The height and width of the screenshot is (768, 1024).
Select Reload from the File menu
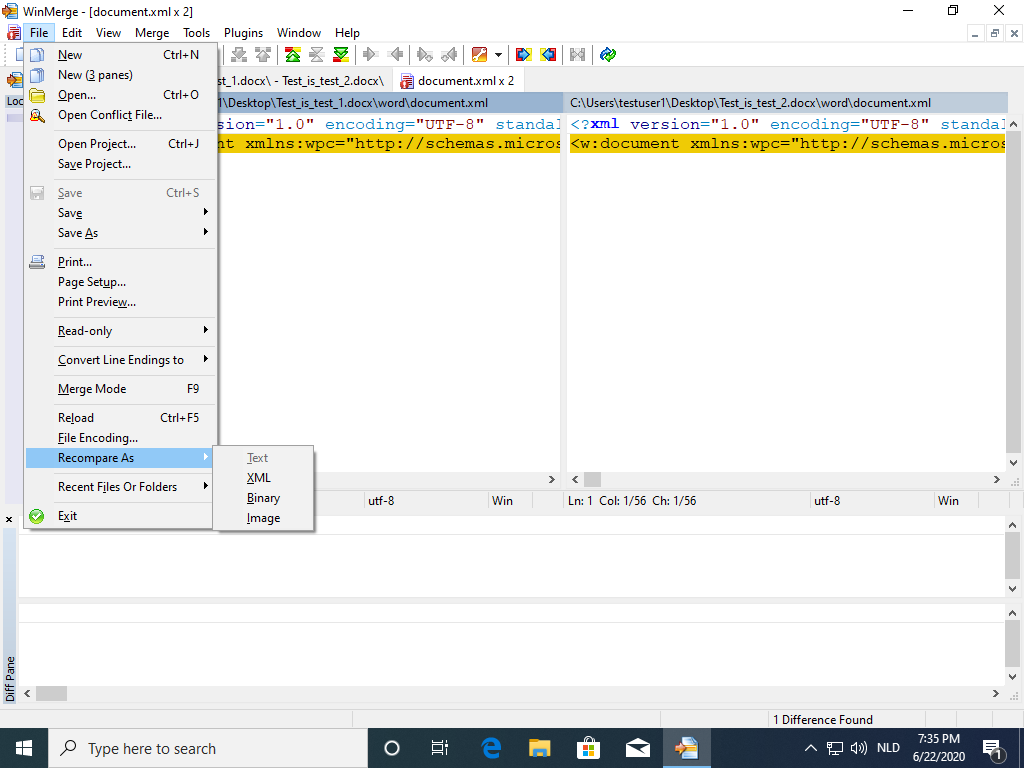[121, 418]
